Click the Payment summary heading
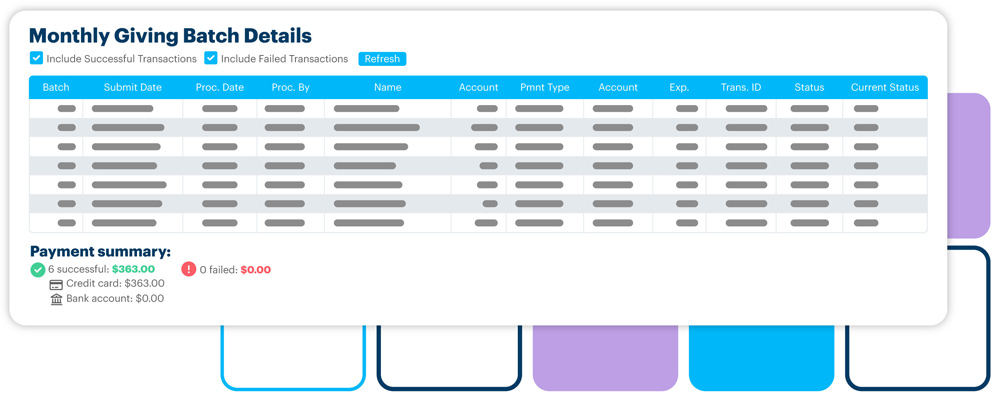 [100, 251]
